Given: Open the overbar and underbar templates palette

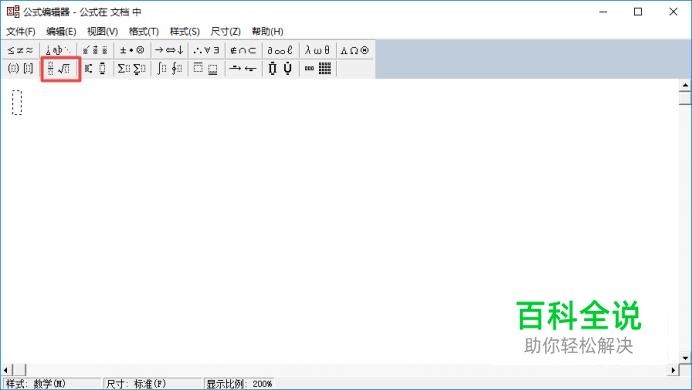Looking at the screenshot, I should click(207, 69).
